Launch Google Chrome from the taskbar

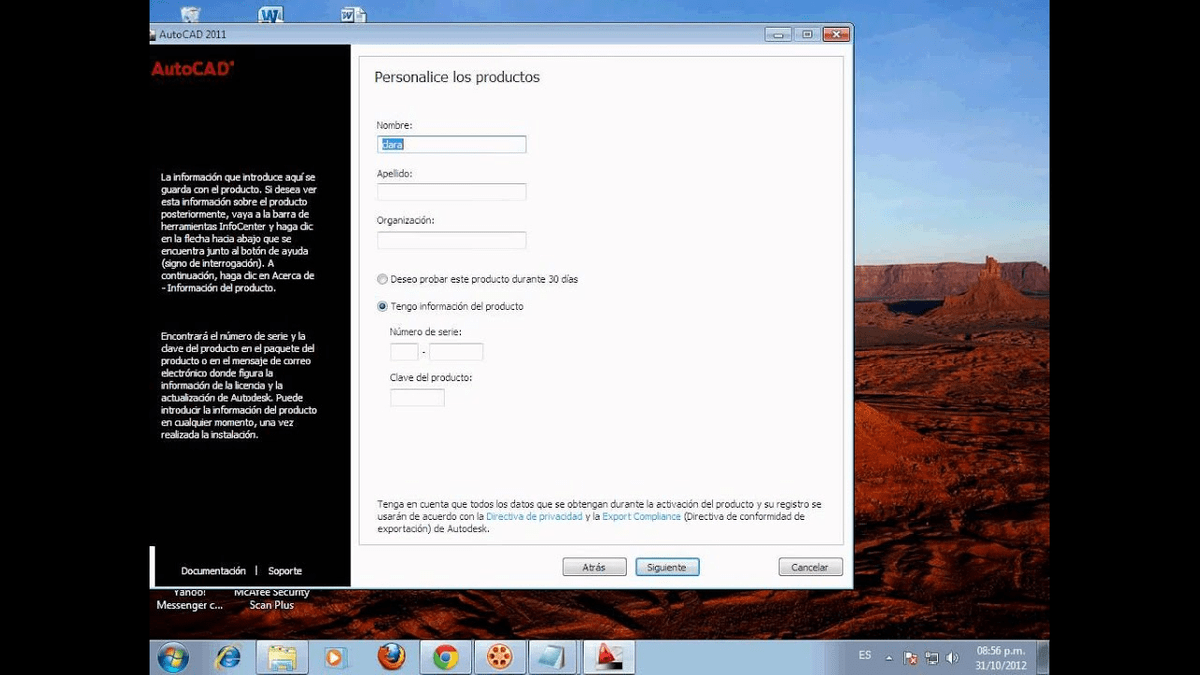pos(445,657)
